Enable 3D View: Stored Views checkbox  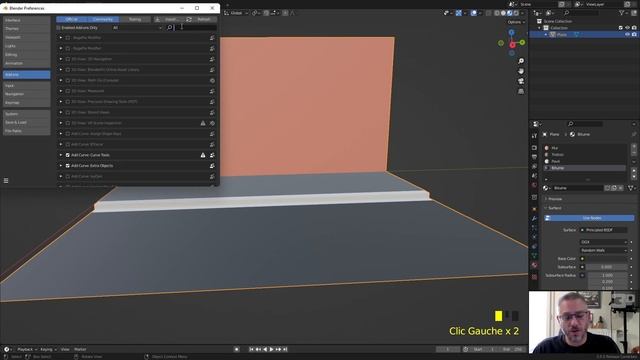click(68, 112)
